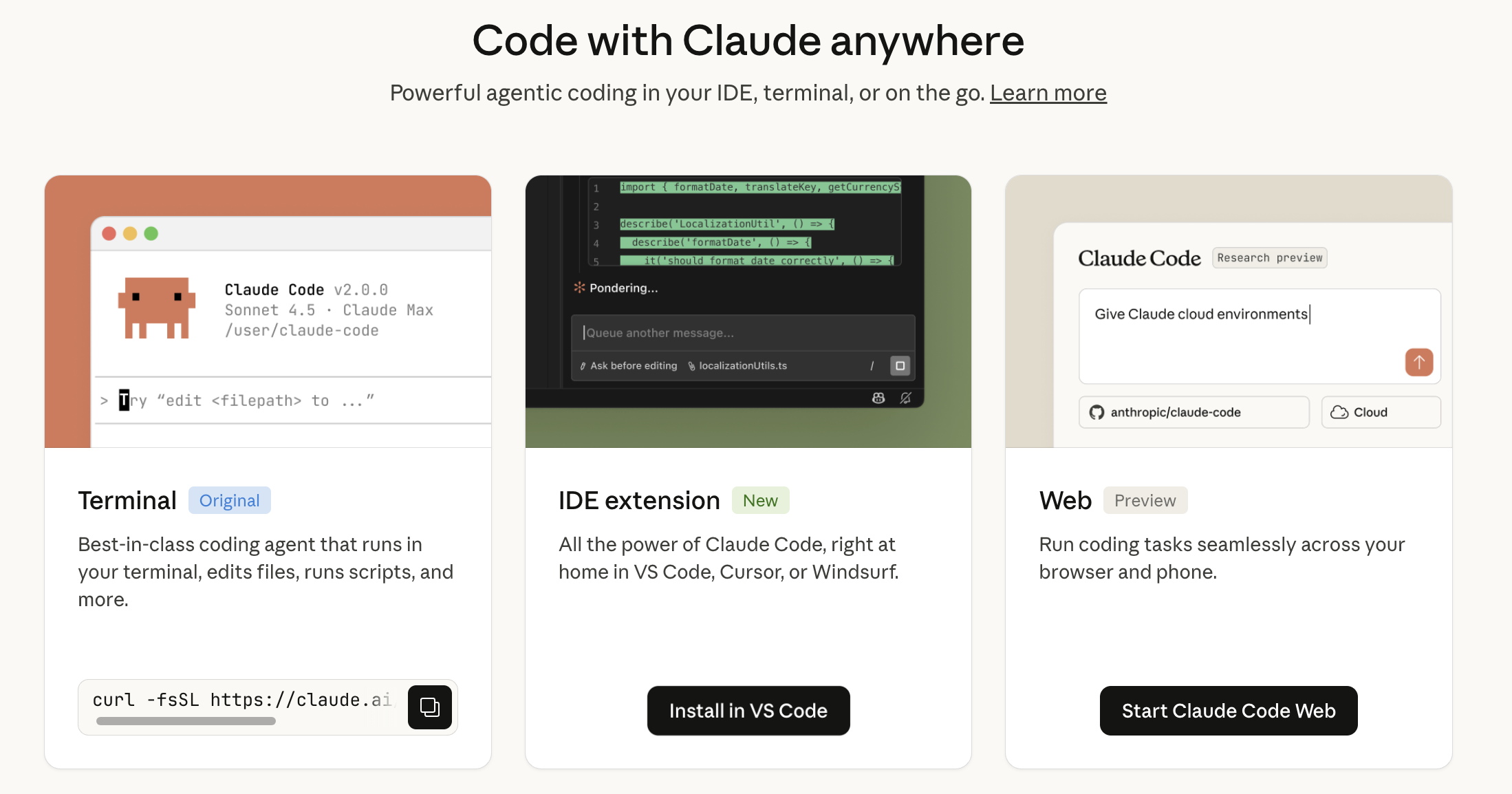Click the describe('formatDate') code line
Screen dimensions: 1512x794
point(715,242)
